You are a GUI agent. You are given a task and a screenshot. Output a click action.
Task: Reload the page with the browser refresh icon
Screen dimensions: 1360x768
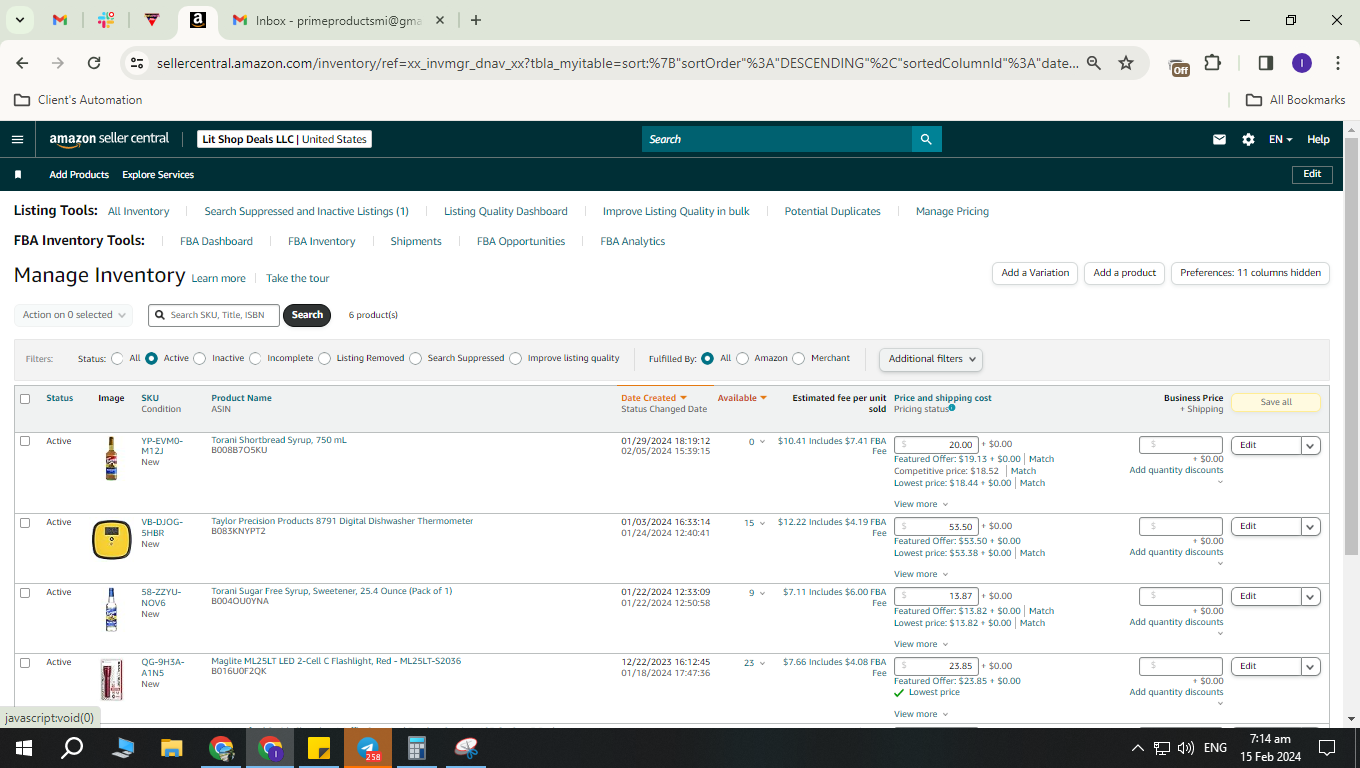click(94, 63)
